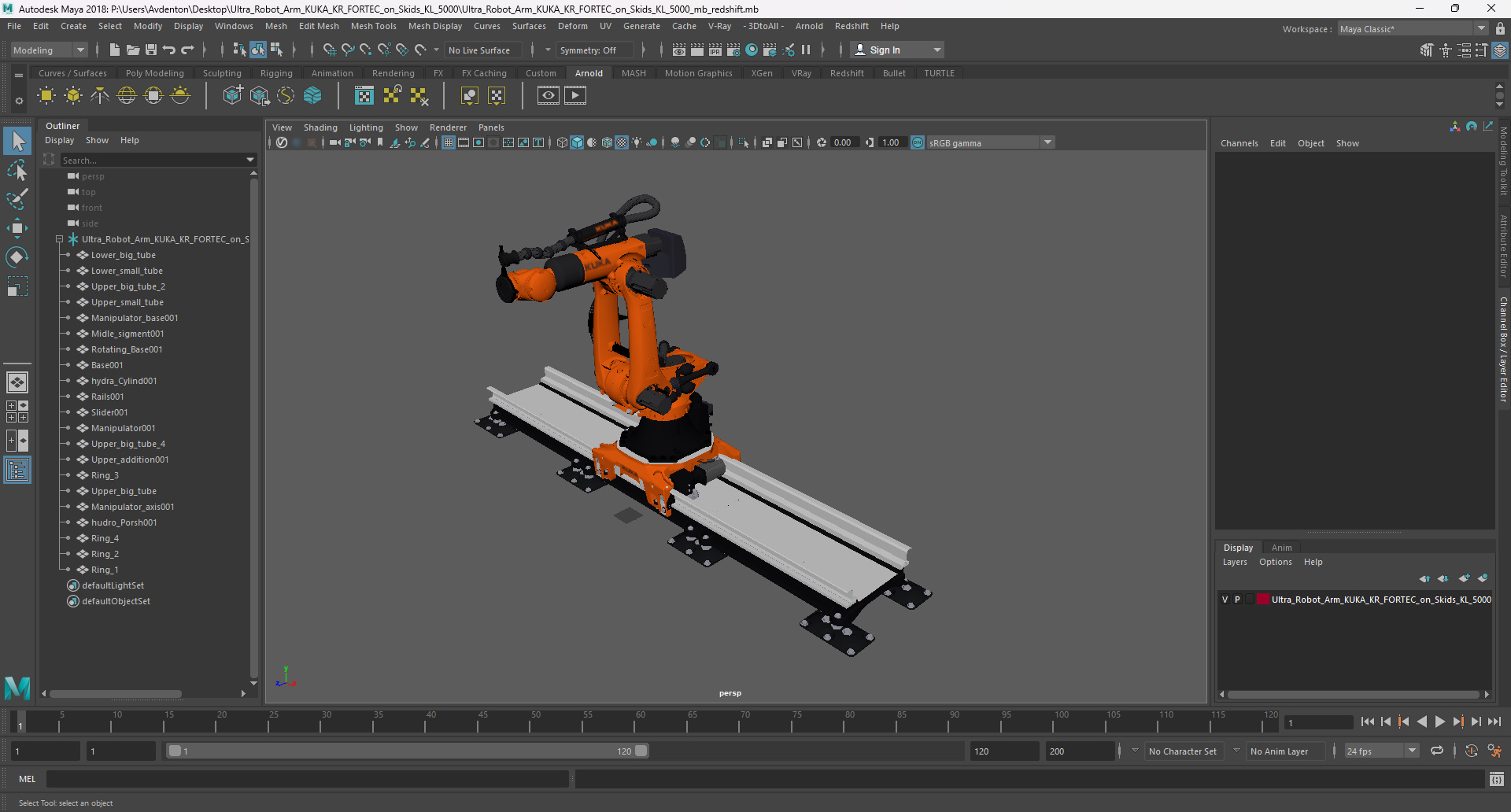
Task: Switch to the Rigging shelf tab
Action: [x=276, y=73]
